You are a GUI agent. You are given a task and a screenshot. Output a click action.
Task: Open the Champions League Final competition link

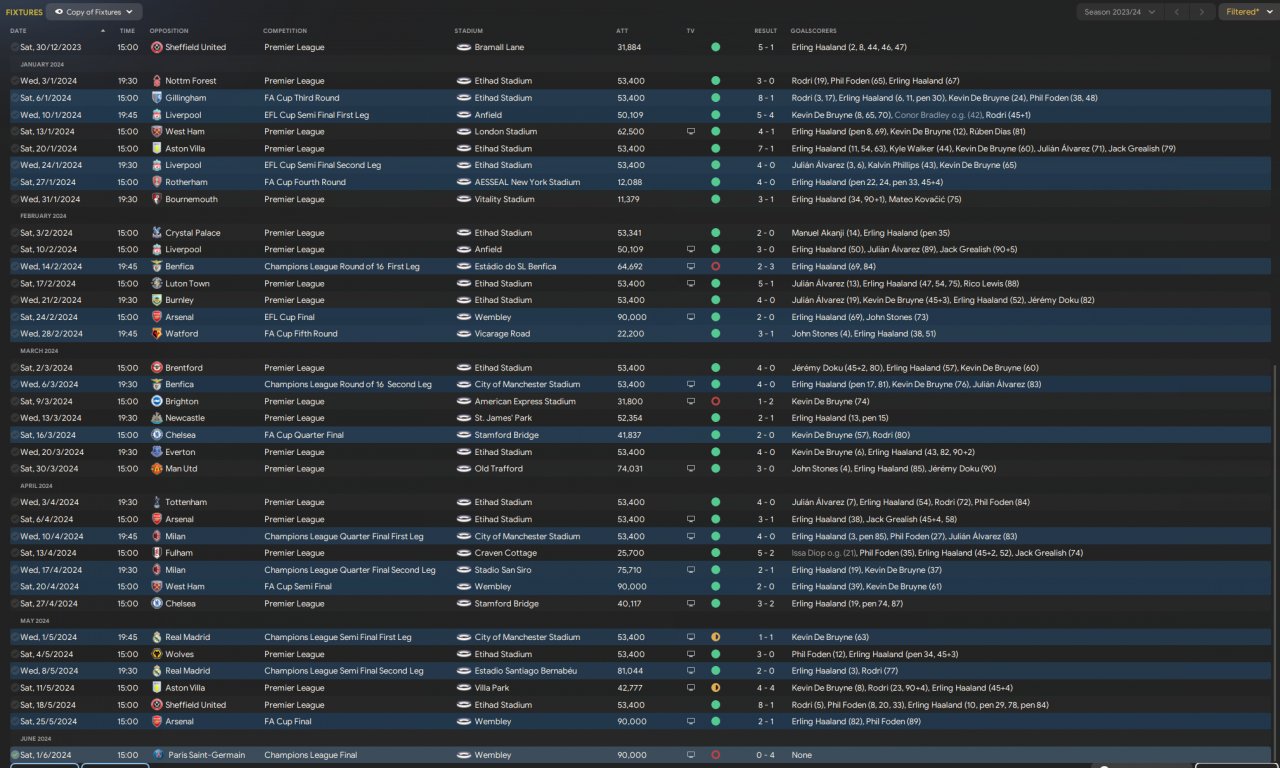(310, 755)
